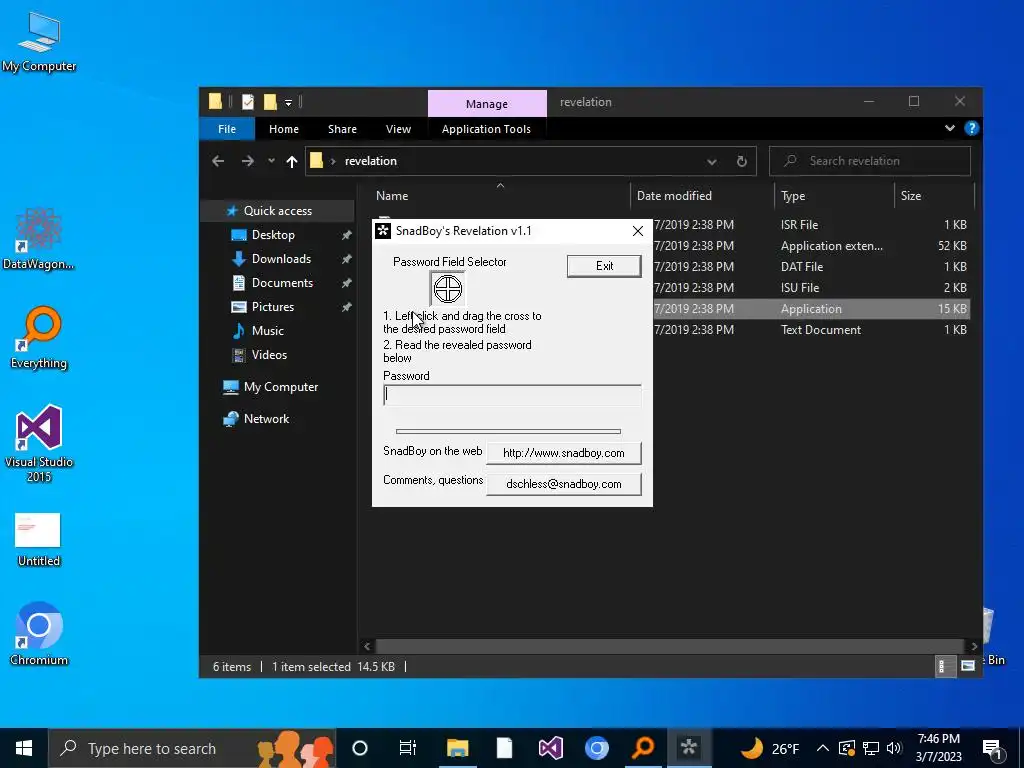This screenshot has height=768, width=1024.
Task: Open the Application Tools tab
Action: click(x=486, y=129)
